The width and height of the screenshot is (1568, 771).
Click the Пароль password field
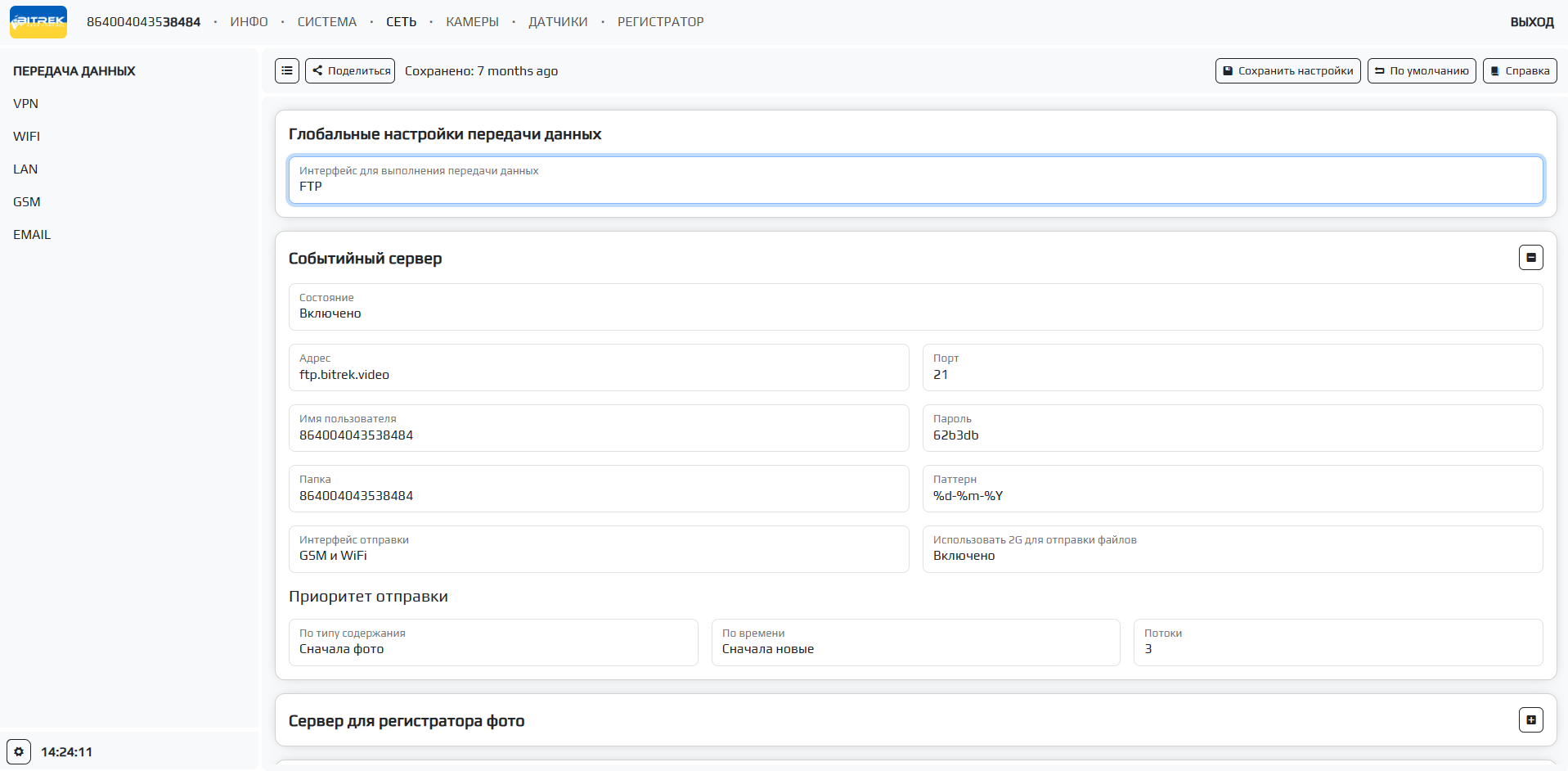tap(1232, 428)
